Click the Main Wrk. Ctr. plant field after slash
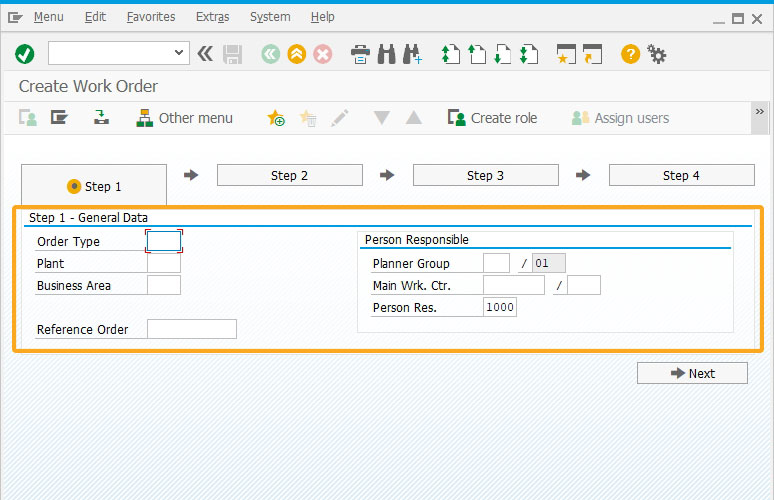The image size is (774, 500). pos(584,285)
